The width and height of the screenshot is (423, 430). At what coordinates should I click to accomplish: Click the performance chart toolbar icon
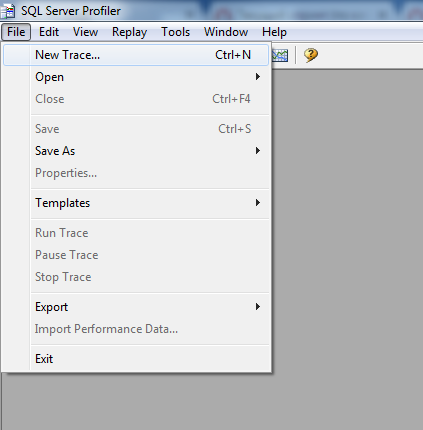point(280,55)
